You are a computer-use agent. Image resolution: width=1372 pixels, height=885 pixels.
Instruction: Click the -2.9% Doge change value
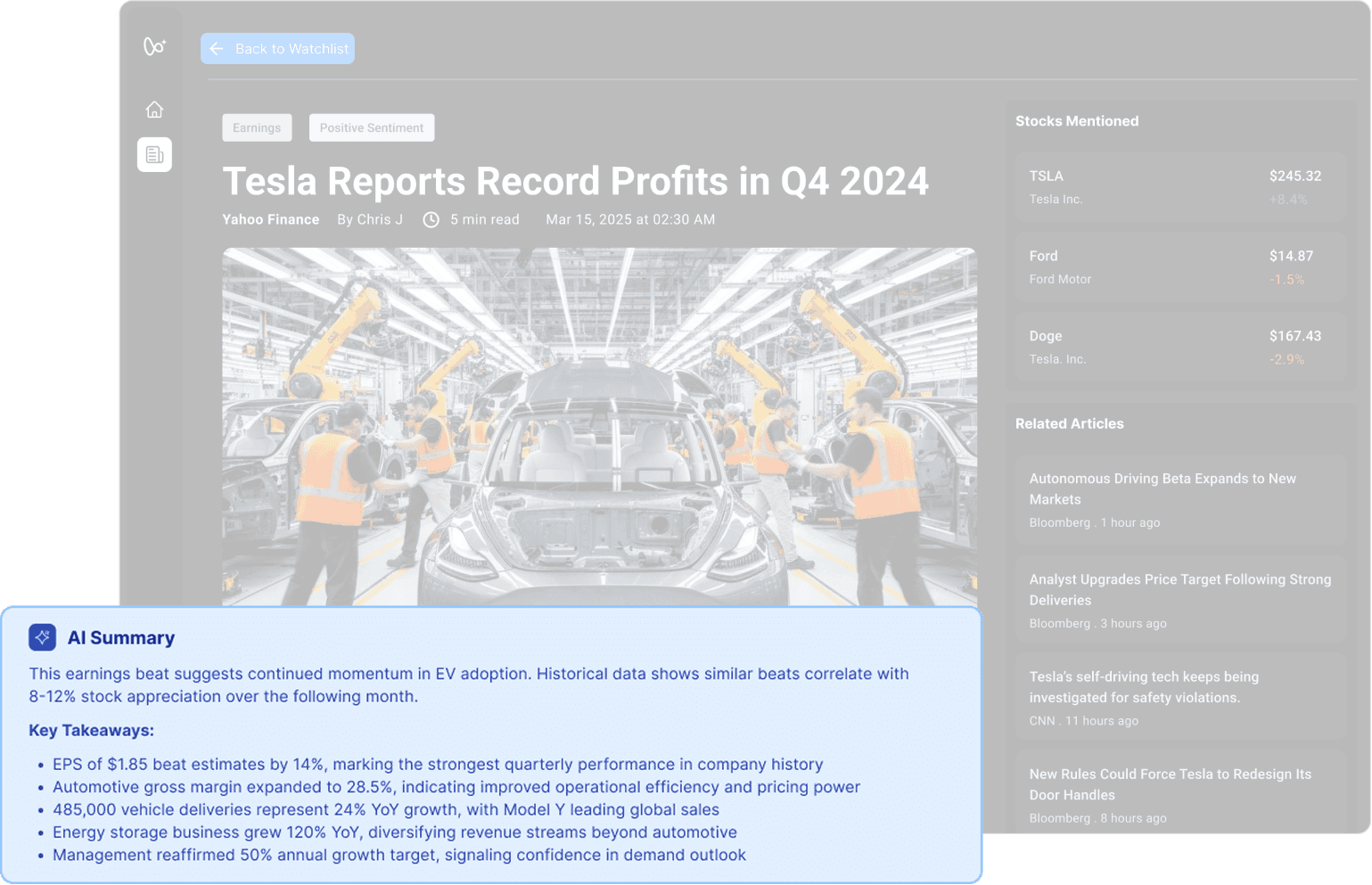coord(1287,360)
